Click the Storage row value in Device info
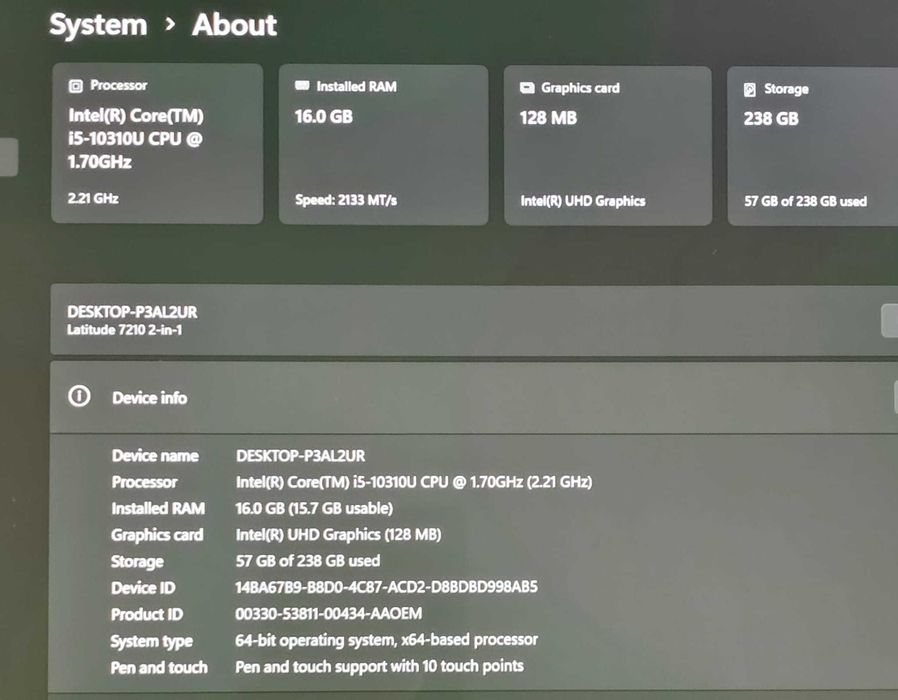898x700 pixels. point(308,561)
